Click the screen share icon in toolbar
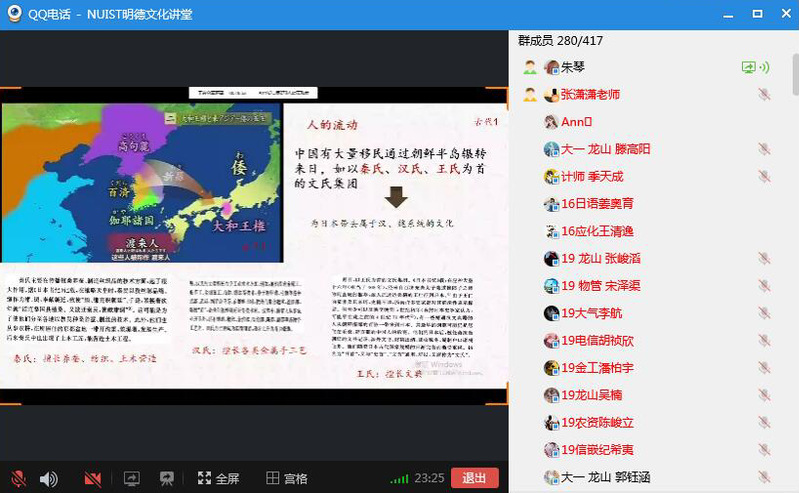This screenshot has height=493, width=799. pos(131,478)
